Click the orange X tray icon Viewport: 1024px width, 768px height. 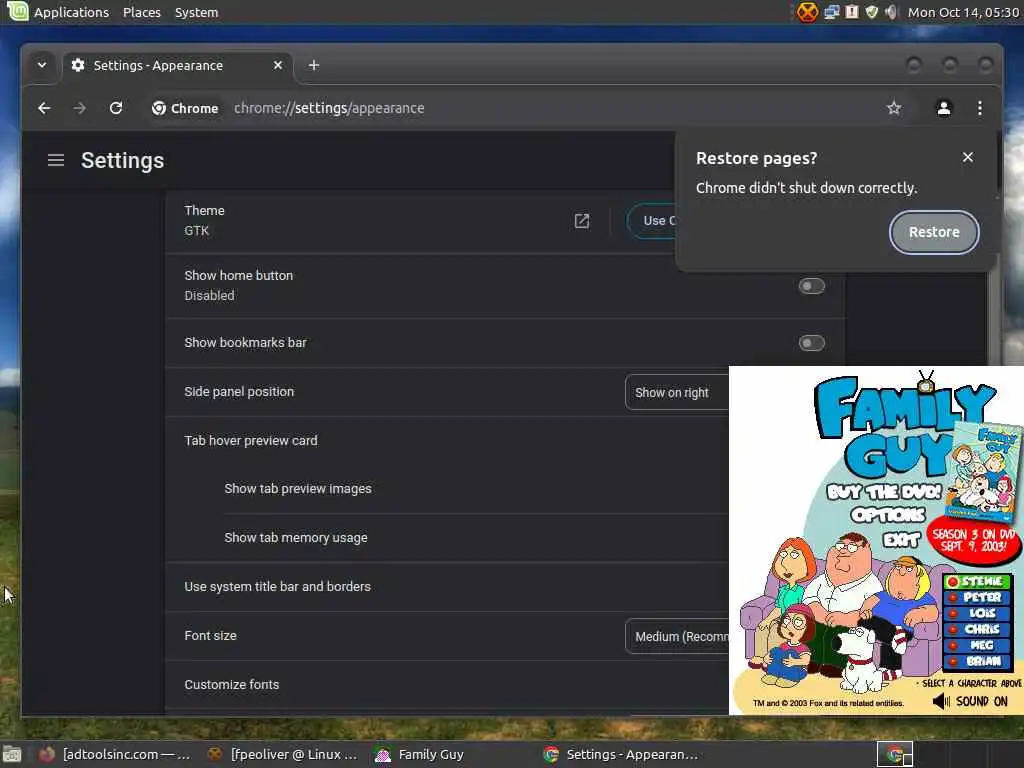click(807, 12)
